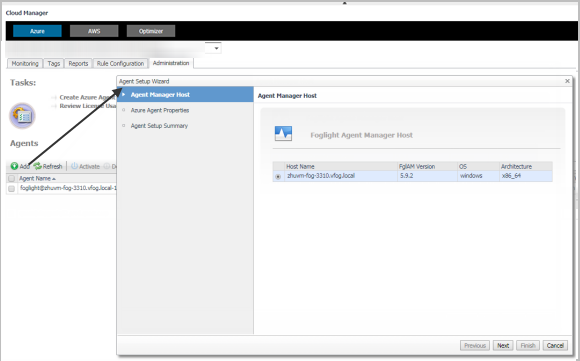Viewport: 580px width, 361px height.
Task: Select the Agent Setup Summary wizard step
Action: point(159,126)
